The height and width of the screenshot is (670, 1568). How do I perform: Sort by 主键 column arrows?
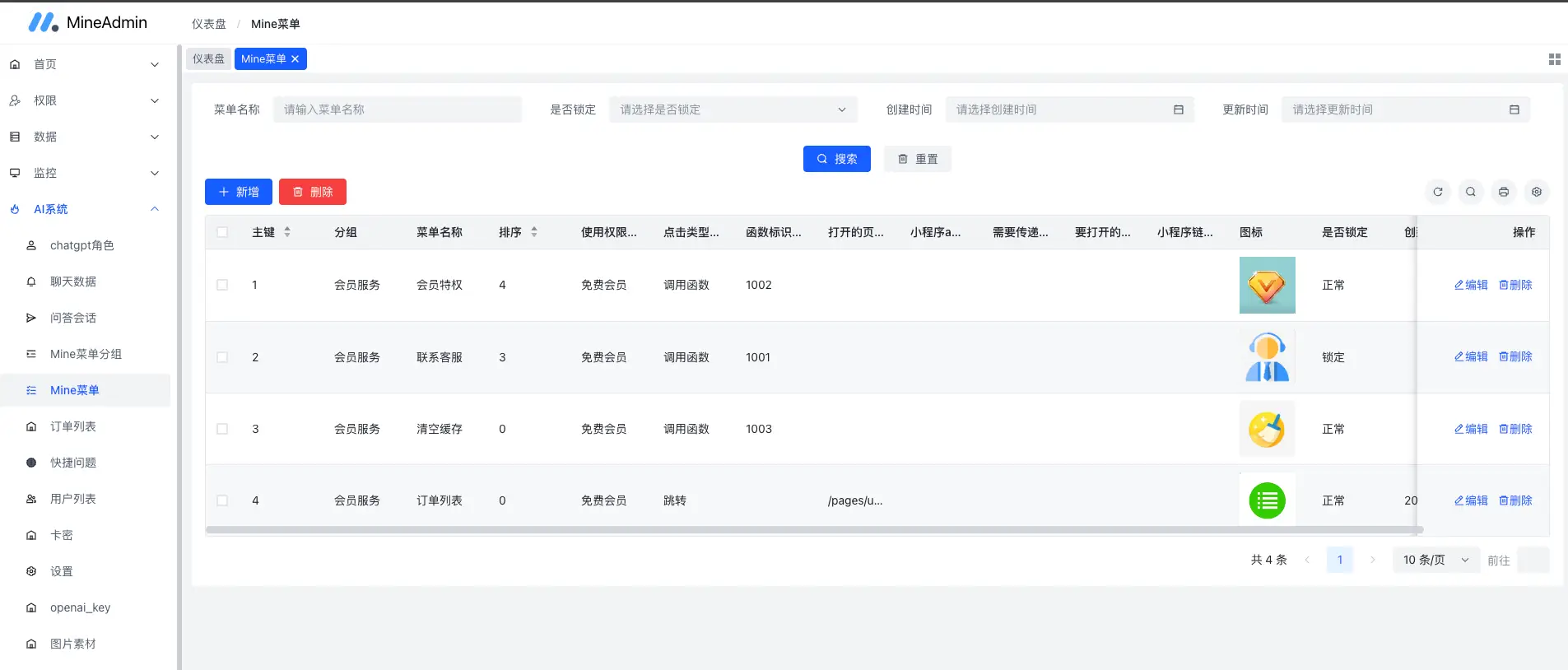coord(287,232)
